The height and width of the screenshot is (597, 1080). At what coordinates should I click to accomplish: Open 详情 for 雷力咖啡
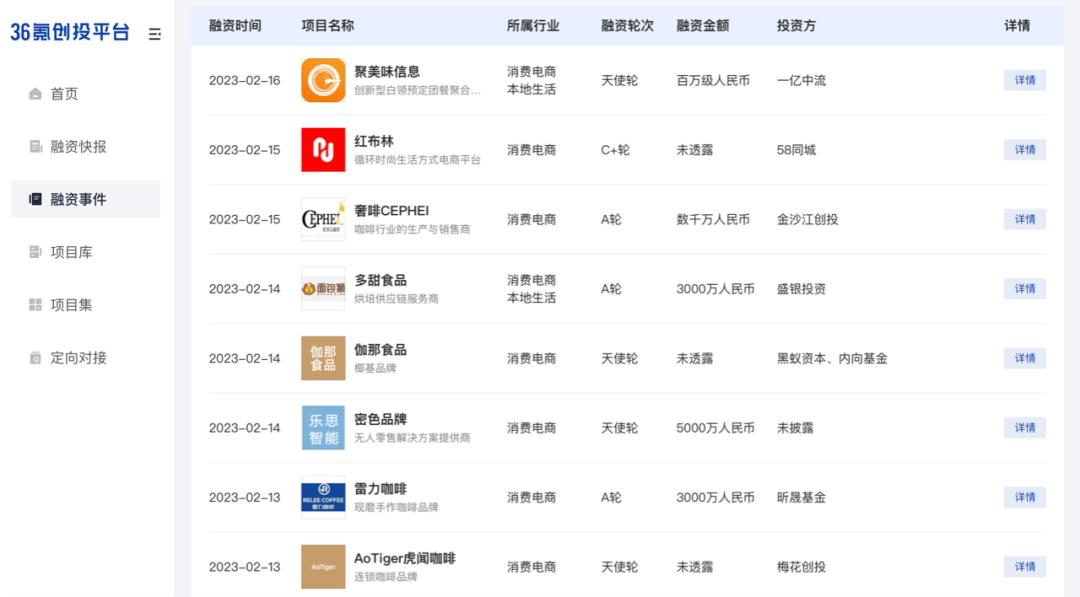[x=1024, y=497]
